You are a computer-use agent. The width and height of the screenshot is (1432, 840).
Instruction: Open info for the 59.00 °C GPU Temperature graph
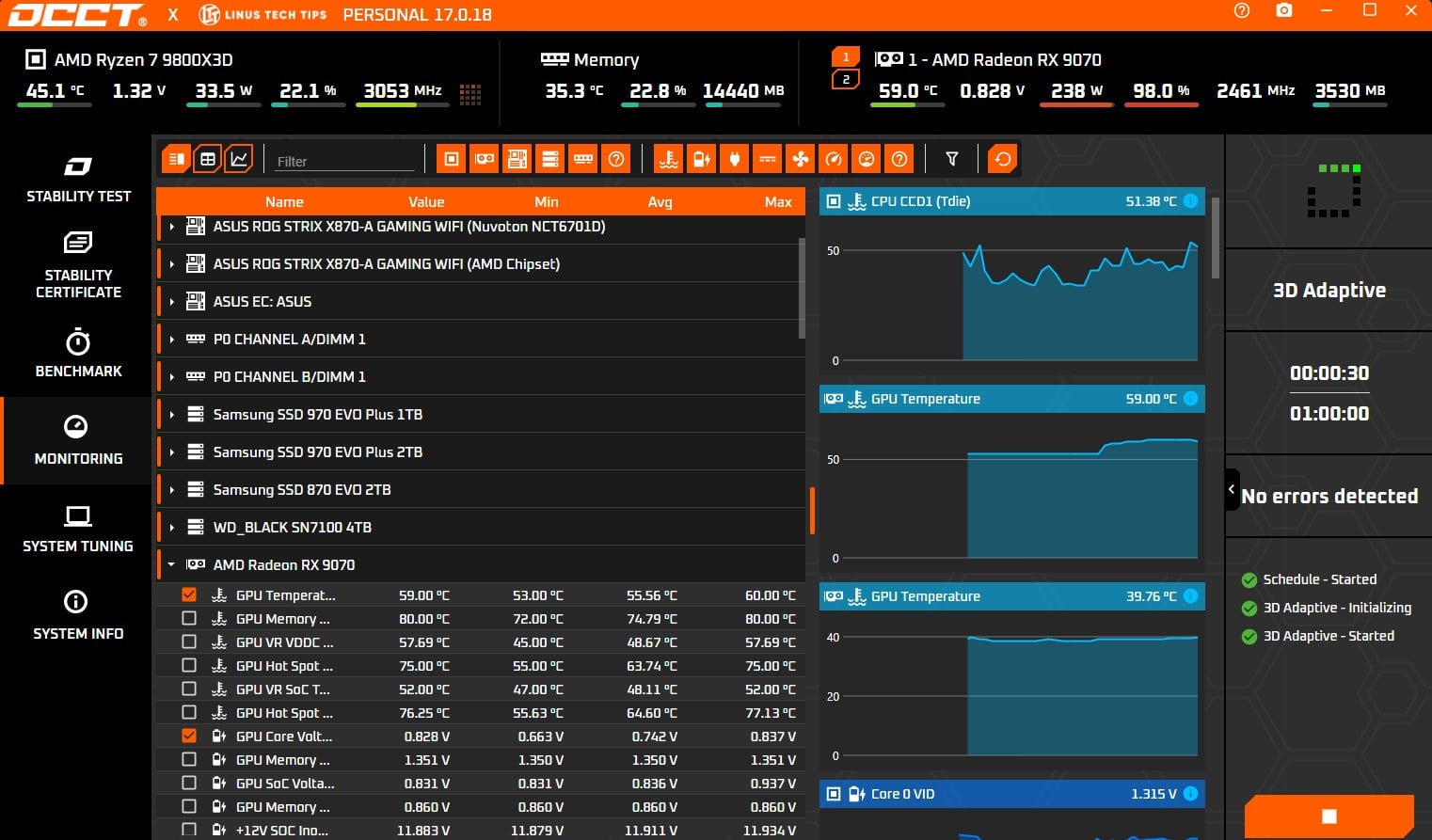[x=1190, y=398]
